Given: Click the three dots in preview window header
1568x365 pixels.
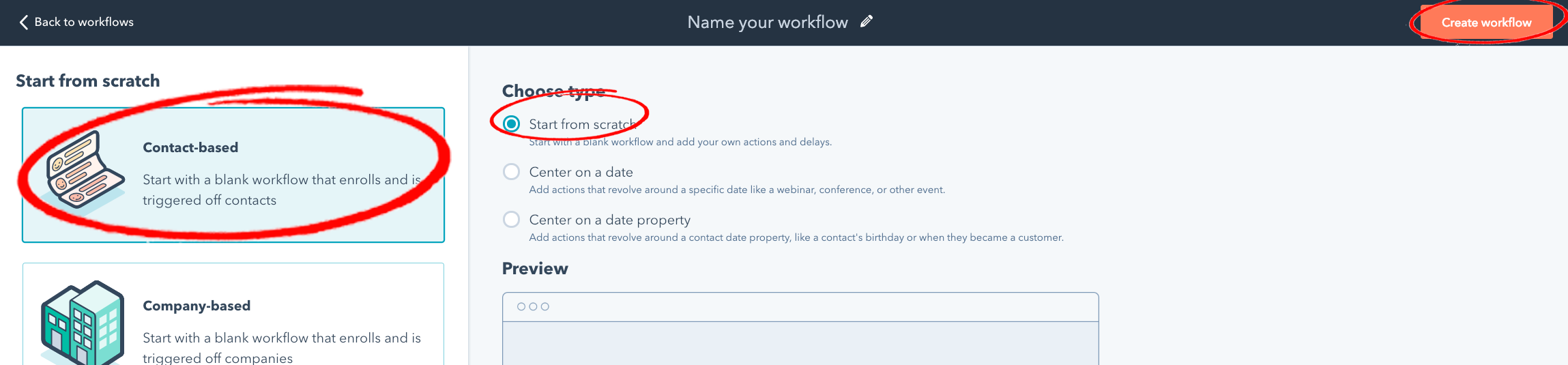Looking at the screenshot, I should [x=533, y=306].
